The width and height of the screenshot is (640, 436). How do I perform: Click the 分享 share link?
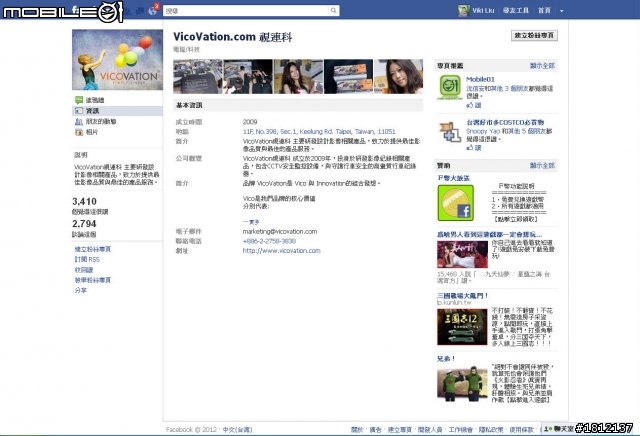pyautogui.click(x=80, y=290)
